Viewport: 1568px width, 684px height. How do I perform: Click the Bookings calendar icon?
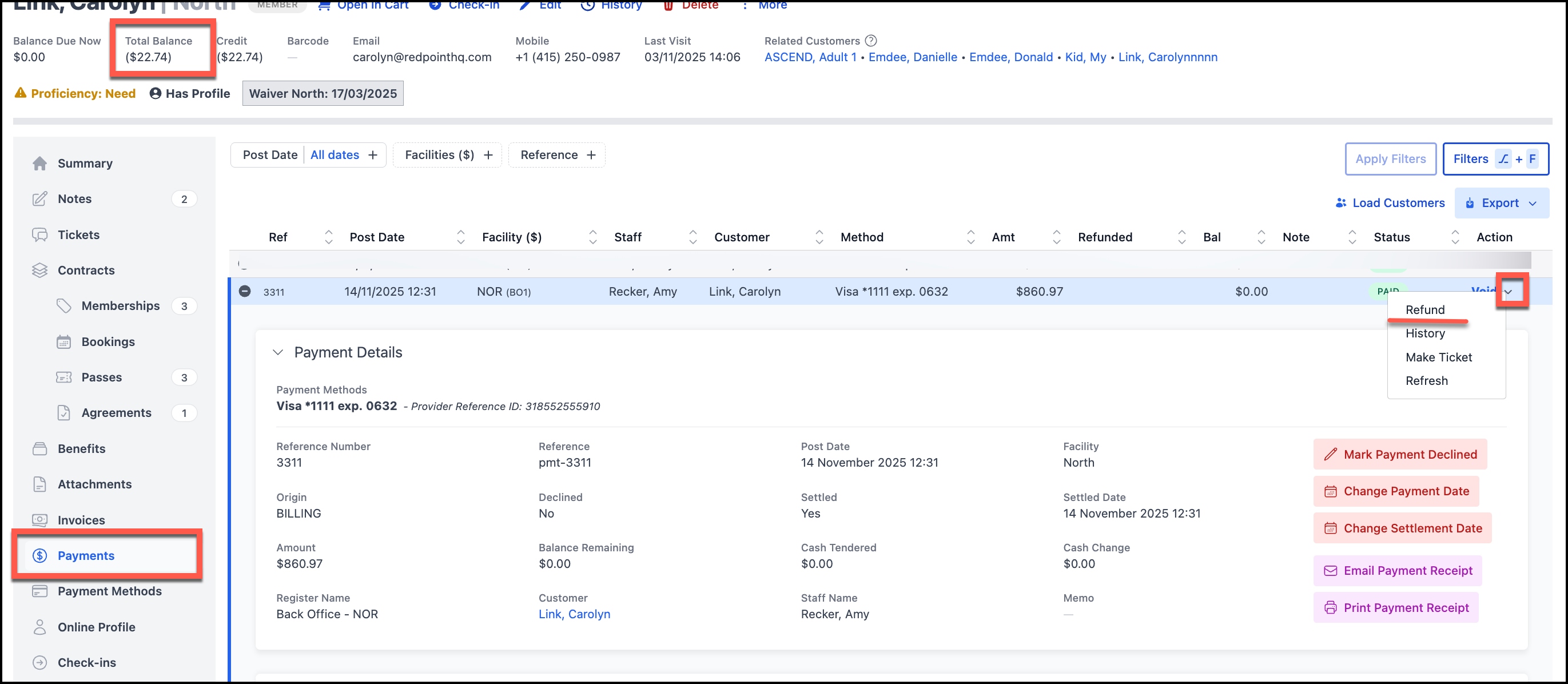(x=63, y=341)
